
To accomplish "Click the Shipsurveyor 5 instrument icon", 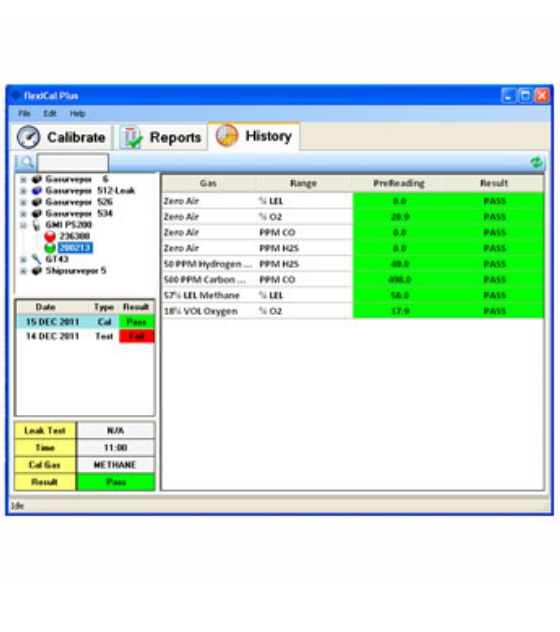I will coord(37,270).
